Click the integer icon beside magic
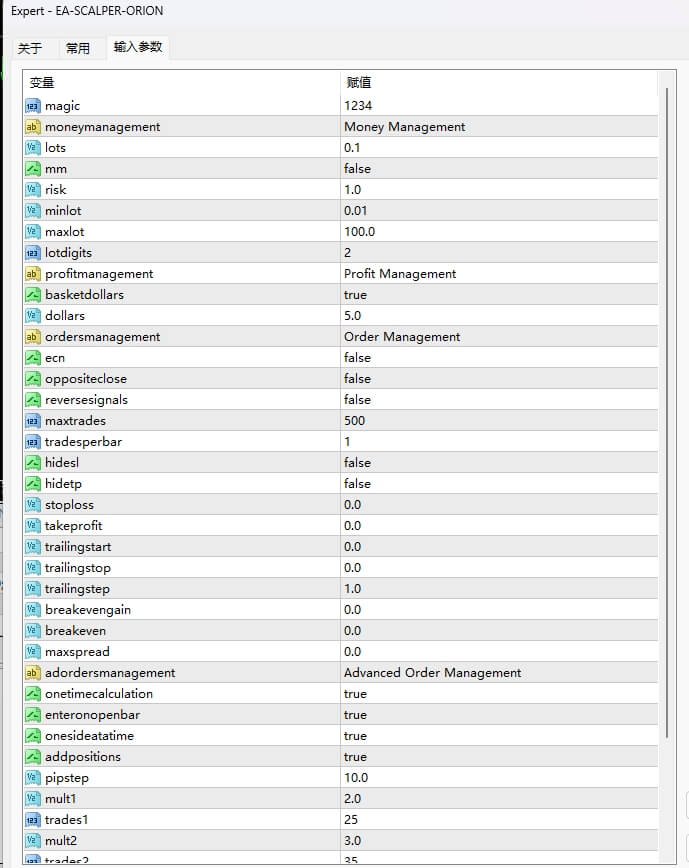Image resolution: width=689 pixels, height=868 pixels. (x=32, y=106)
